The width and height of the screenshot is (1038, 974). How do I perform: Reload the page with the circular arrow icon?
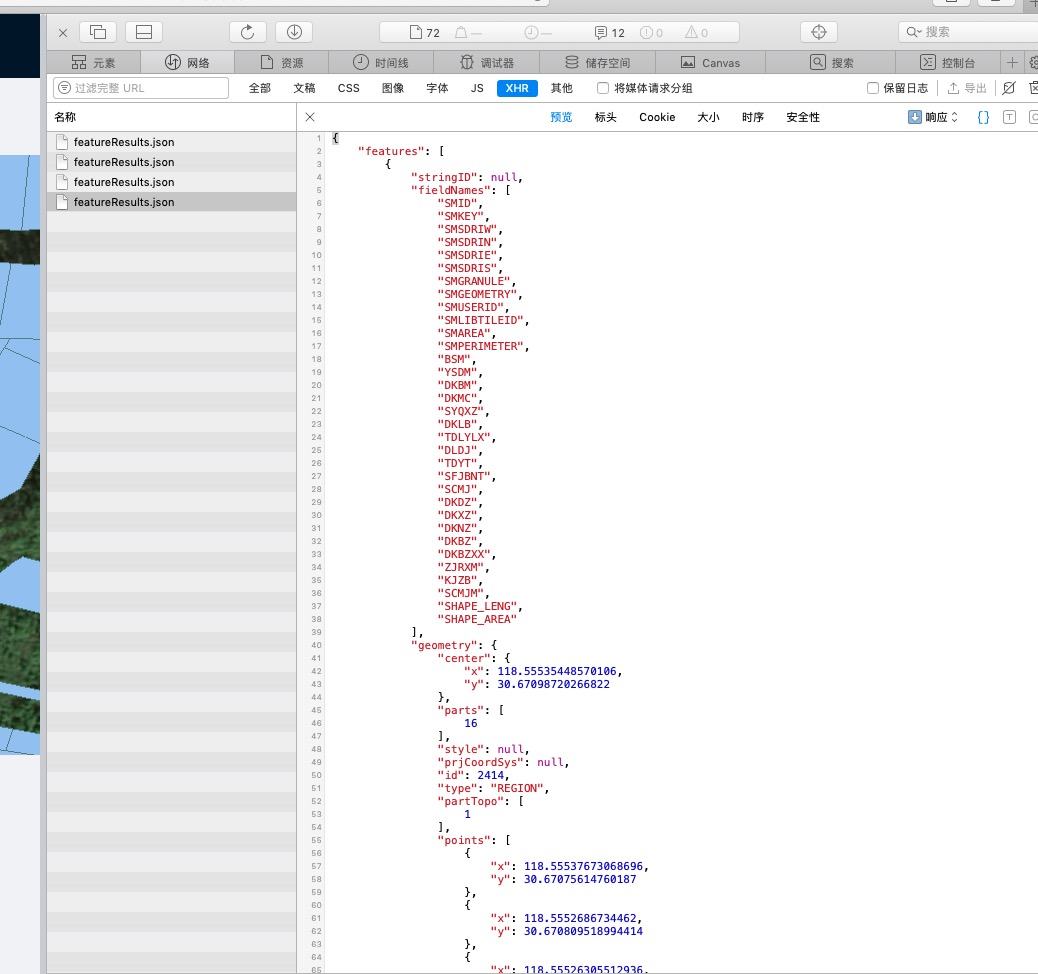(248, 32)
